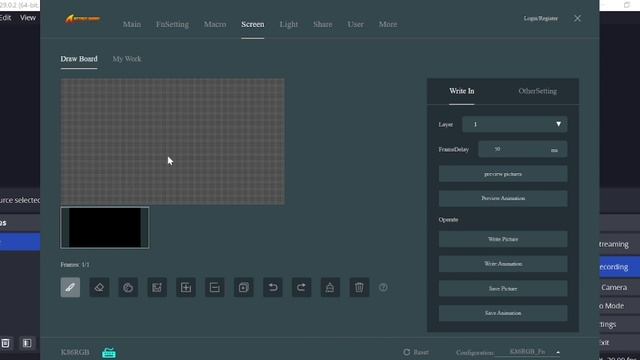Click the Save Picture button
The image size is (640, 360).
coord(503,289)
